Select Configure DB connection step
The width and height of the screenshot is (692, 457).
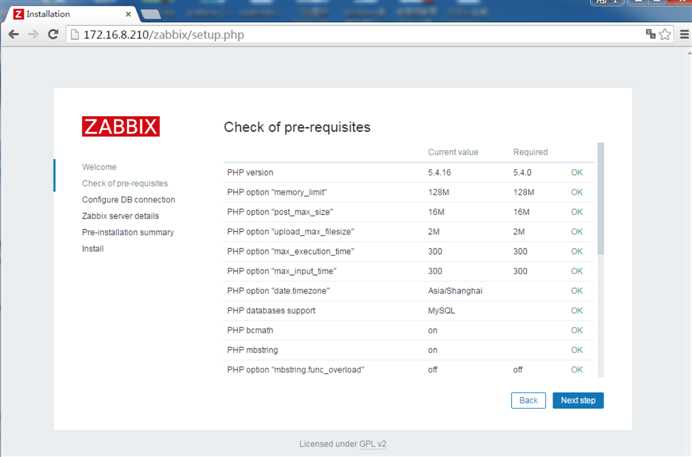(128, 199)
